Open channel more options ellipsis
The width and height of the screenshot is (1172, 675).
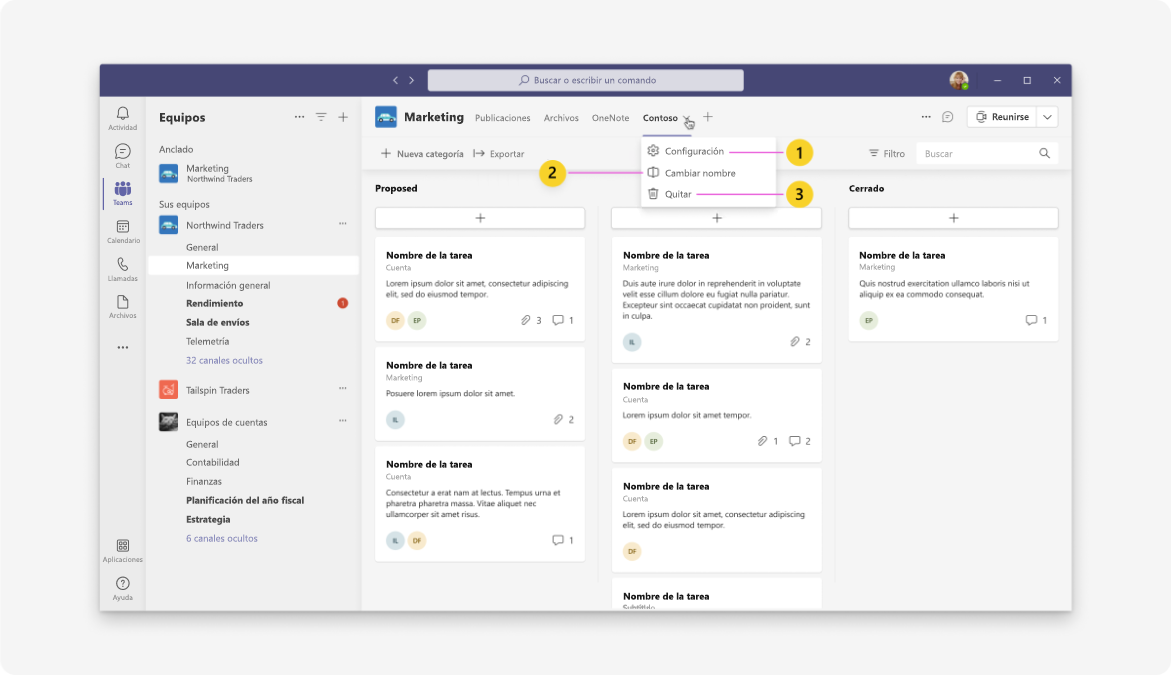pos(926,117)
